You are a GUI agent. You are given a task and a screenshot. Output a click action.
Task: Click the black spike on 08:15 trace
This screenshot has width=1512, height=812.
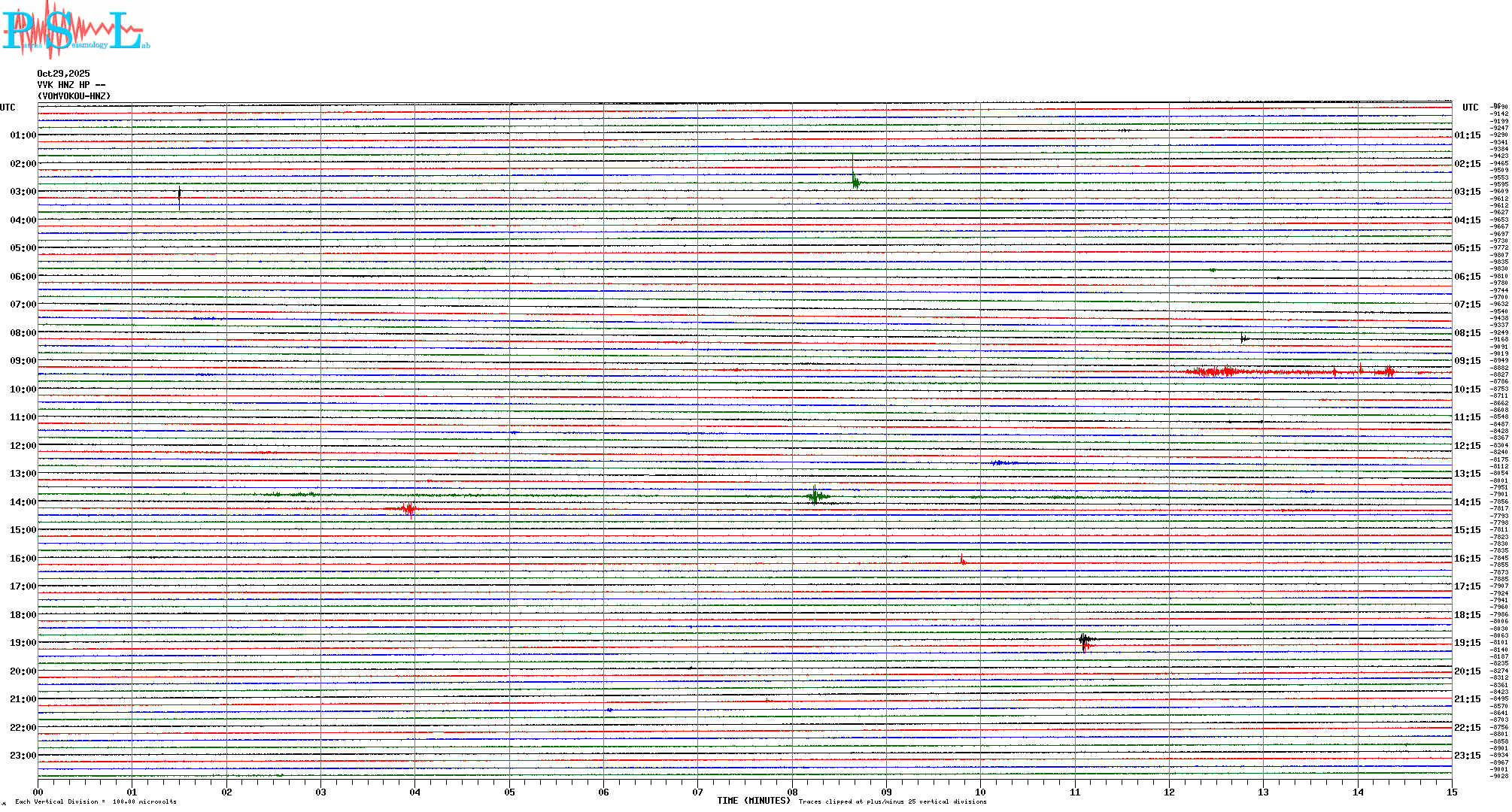1243,339
